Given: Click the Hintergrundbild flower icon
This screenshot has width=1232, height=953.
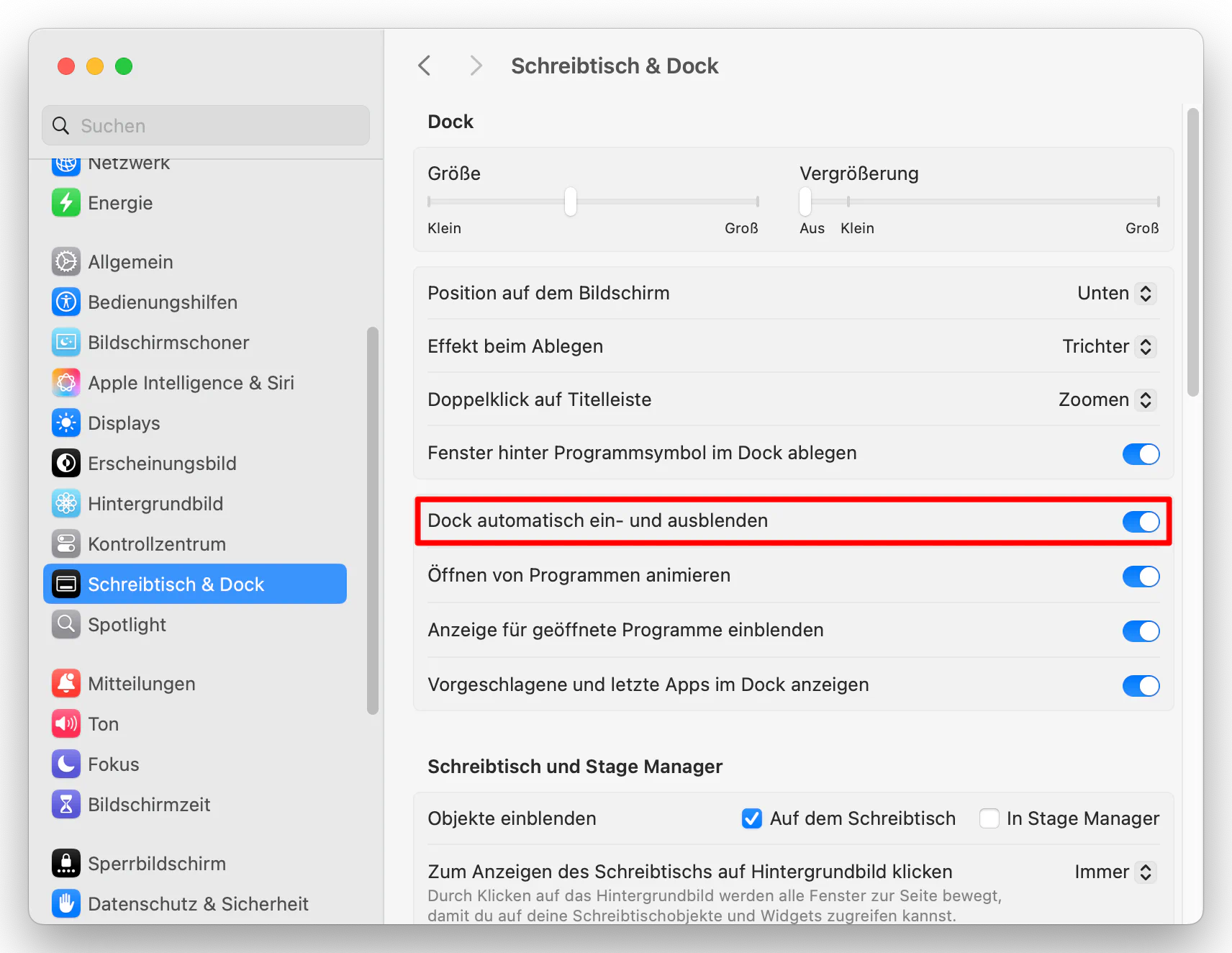Looking at the screenshot, I should 66,504.
